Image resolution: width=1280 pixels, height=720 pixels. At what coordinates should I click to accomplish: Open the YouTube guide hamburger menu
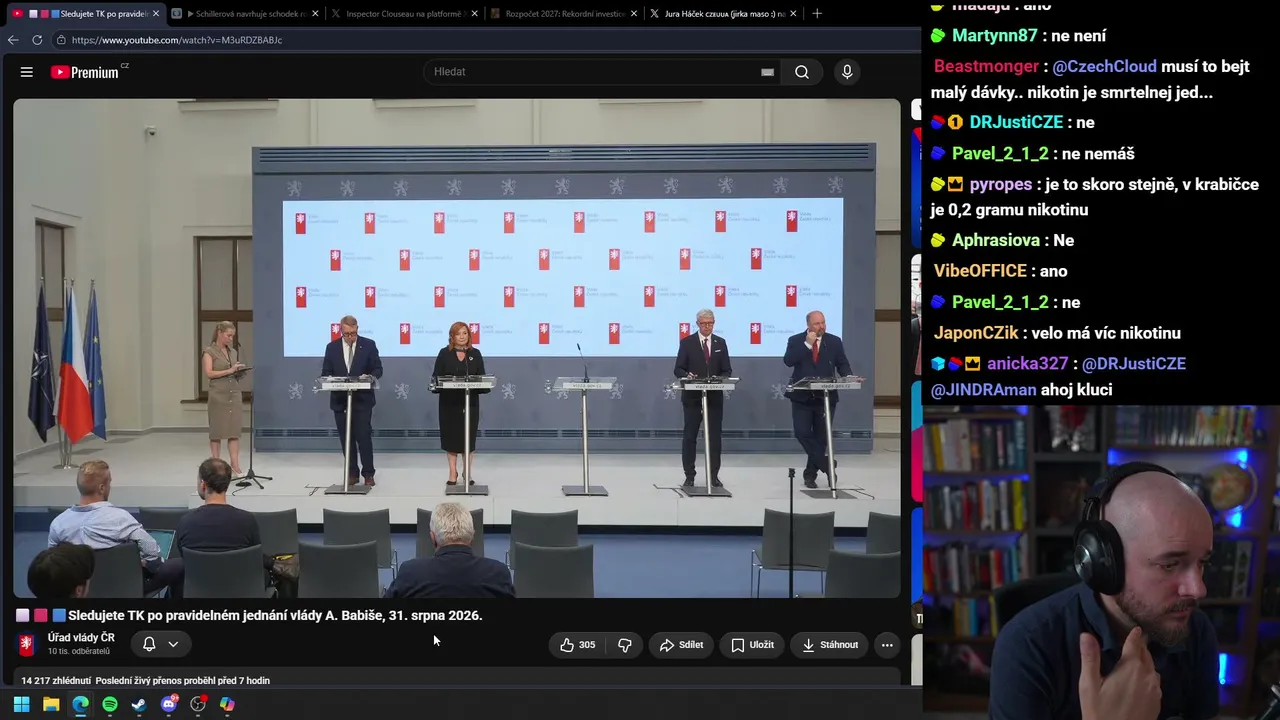27,72
